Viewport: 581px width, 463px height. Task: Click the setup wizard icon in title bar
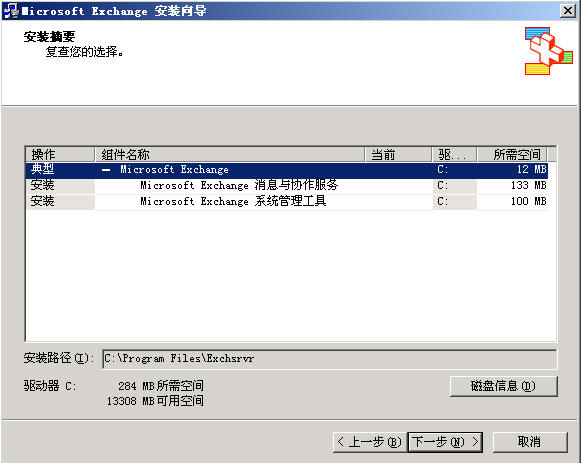[11, 11]
